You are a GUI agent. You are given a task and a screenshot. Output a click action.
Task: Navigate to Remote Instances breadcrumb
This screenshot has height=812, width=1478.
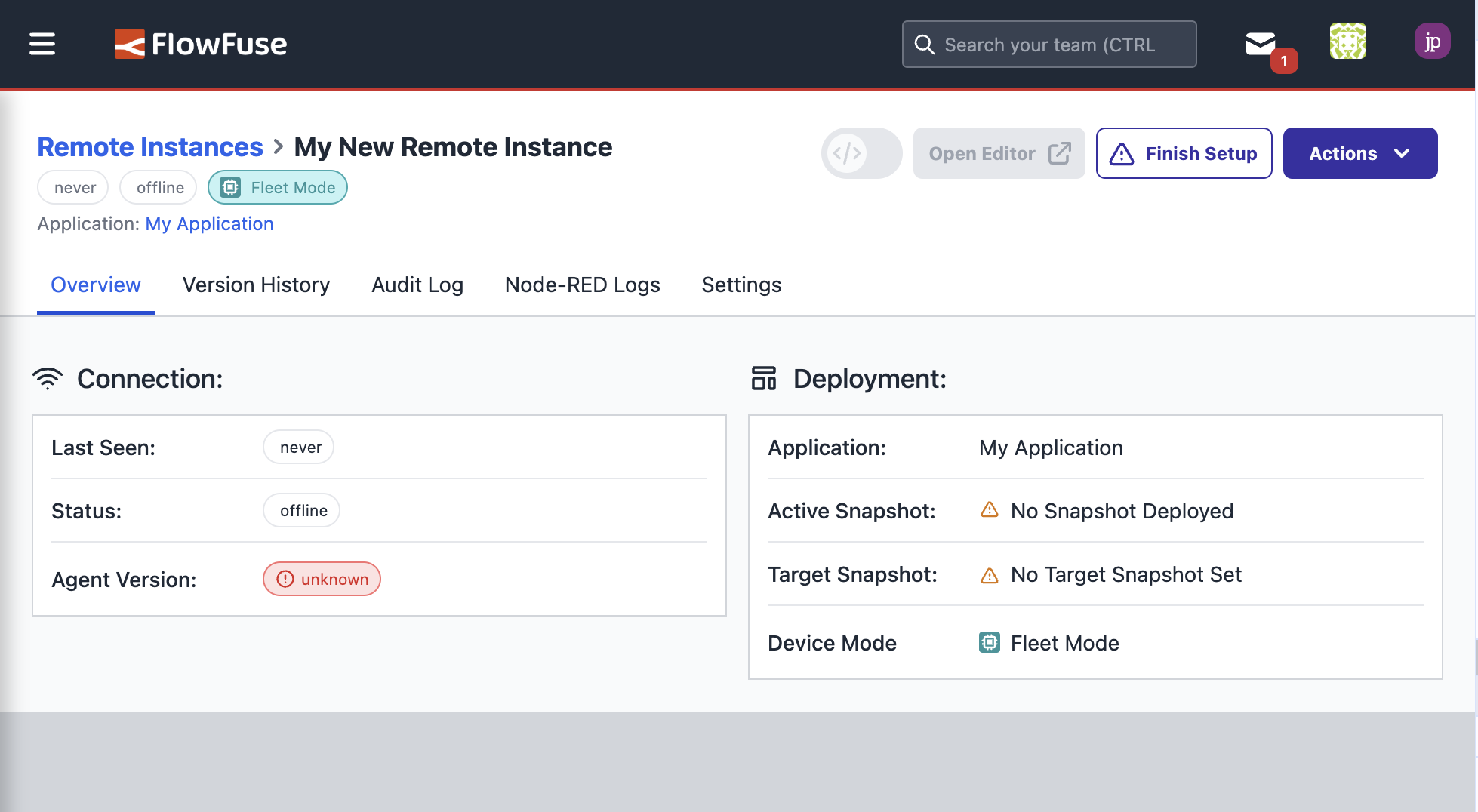[x=150, y=147]
